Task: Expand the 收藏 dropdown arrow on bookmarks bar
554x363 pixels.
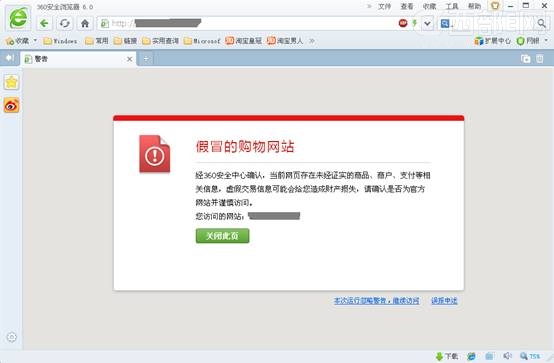Action: (35, 41)
